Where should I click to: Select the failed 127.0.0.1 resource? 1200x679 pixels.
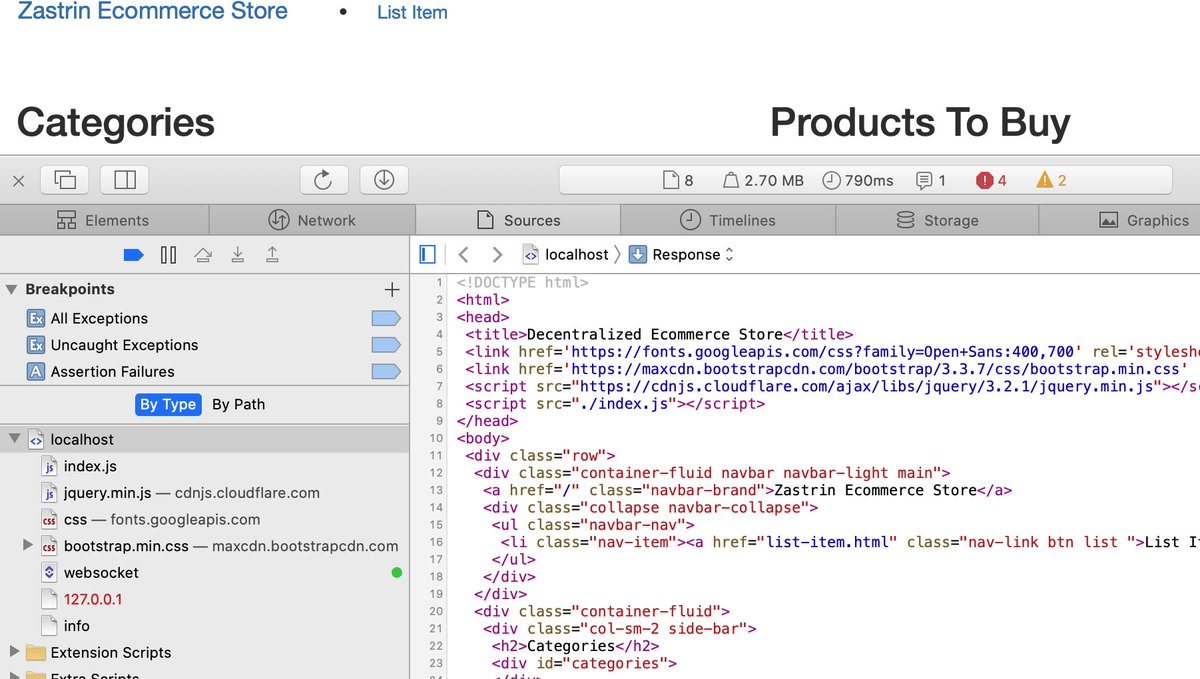coord(204,599)
